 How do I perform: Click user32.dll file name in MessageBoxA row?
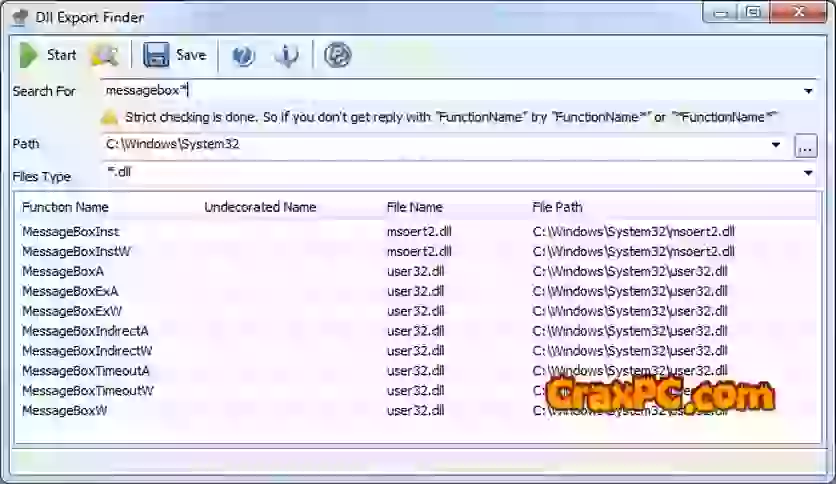point(416,271)
